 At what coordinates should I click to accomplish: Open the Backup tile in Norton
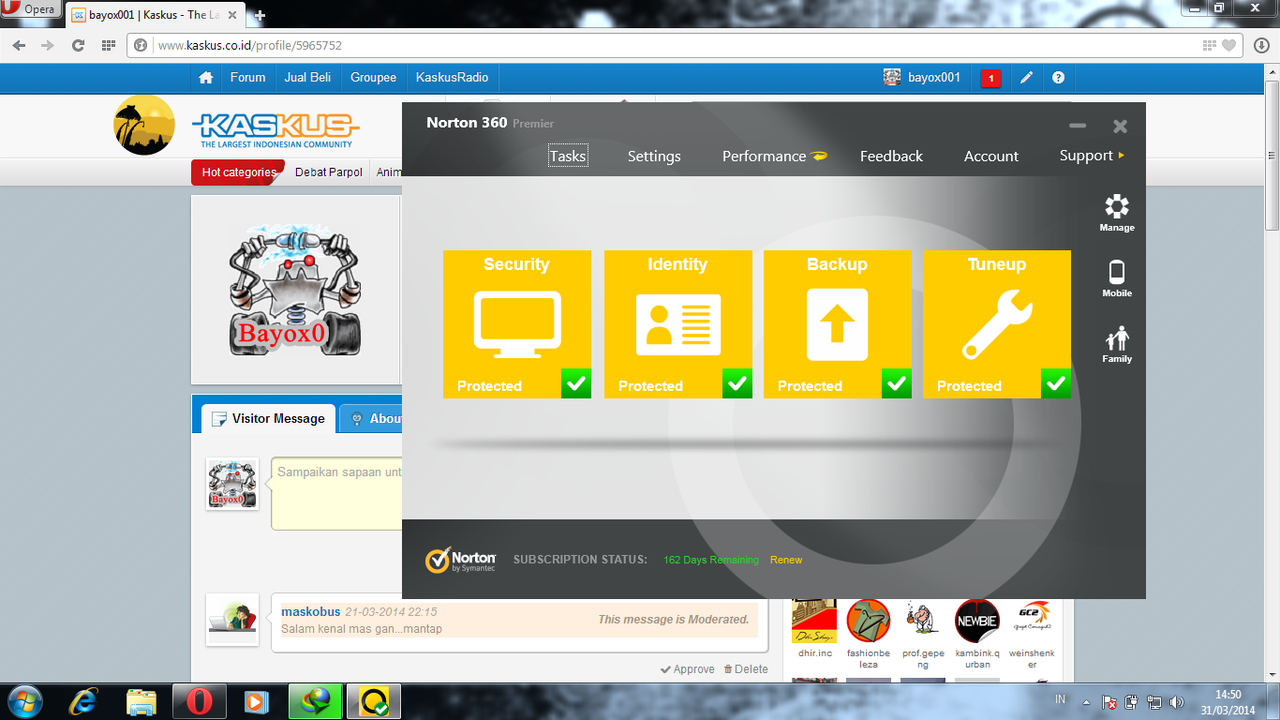(837, 324)
